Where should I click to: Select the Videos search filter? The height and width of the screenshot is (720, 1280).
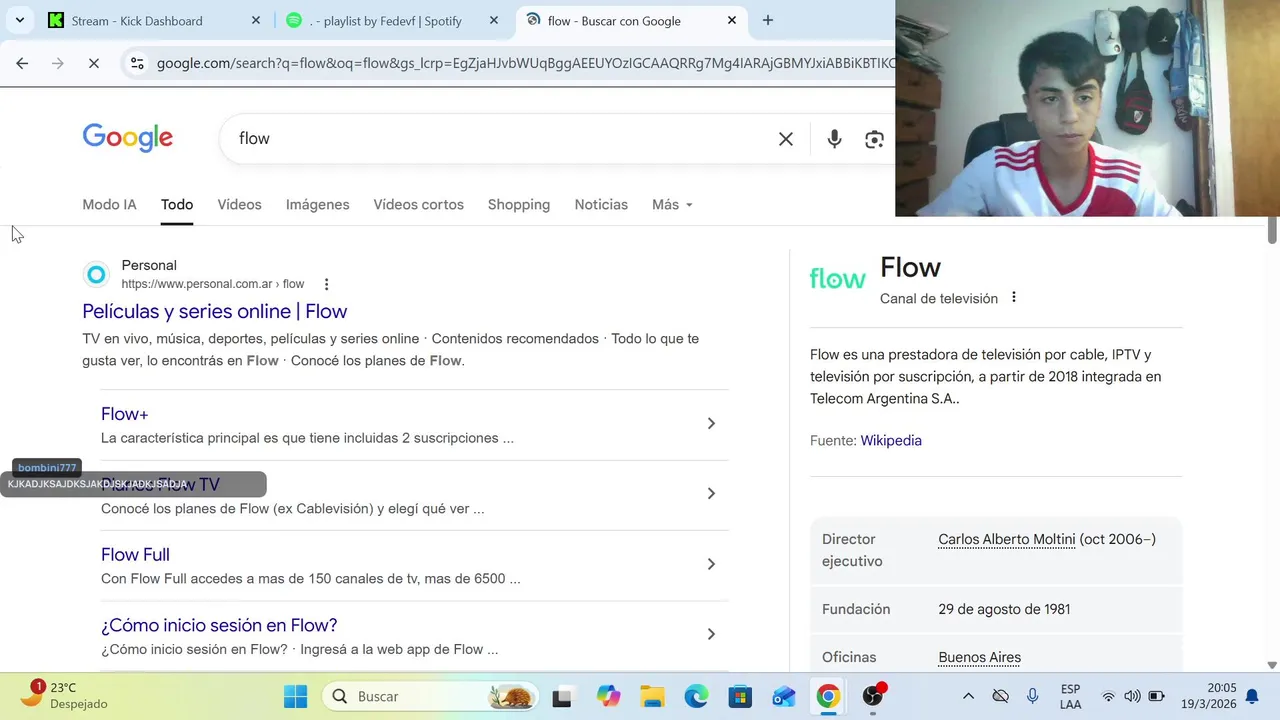(x=239, y=204)
